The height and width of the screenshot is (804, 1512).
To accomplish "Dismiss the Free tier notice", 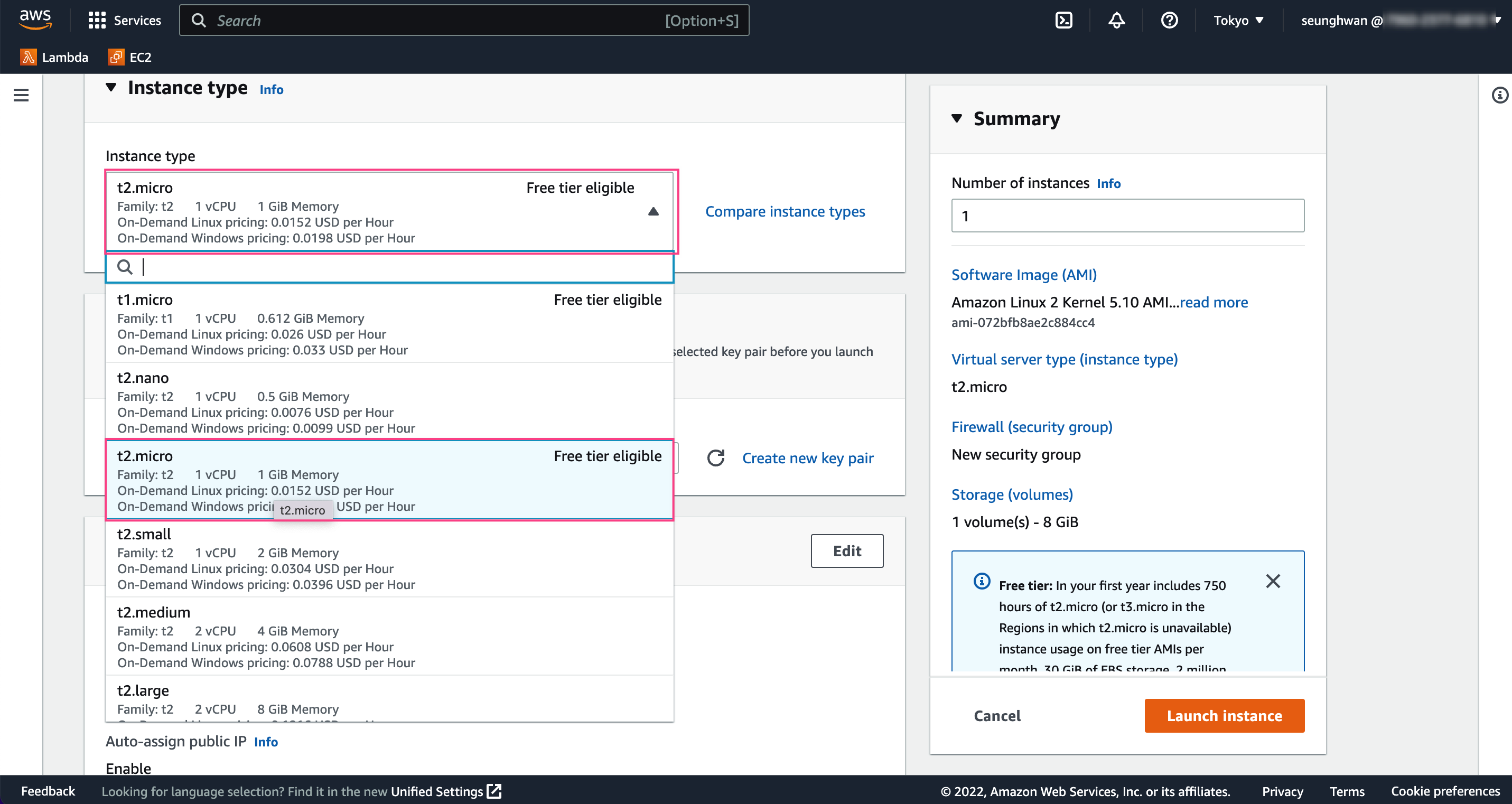I will 1273,581.
